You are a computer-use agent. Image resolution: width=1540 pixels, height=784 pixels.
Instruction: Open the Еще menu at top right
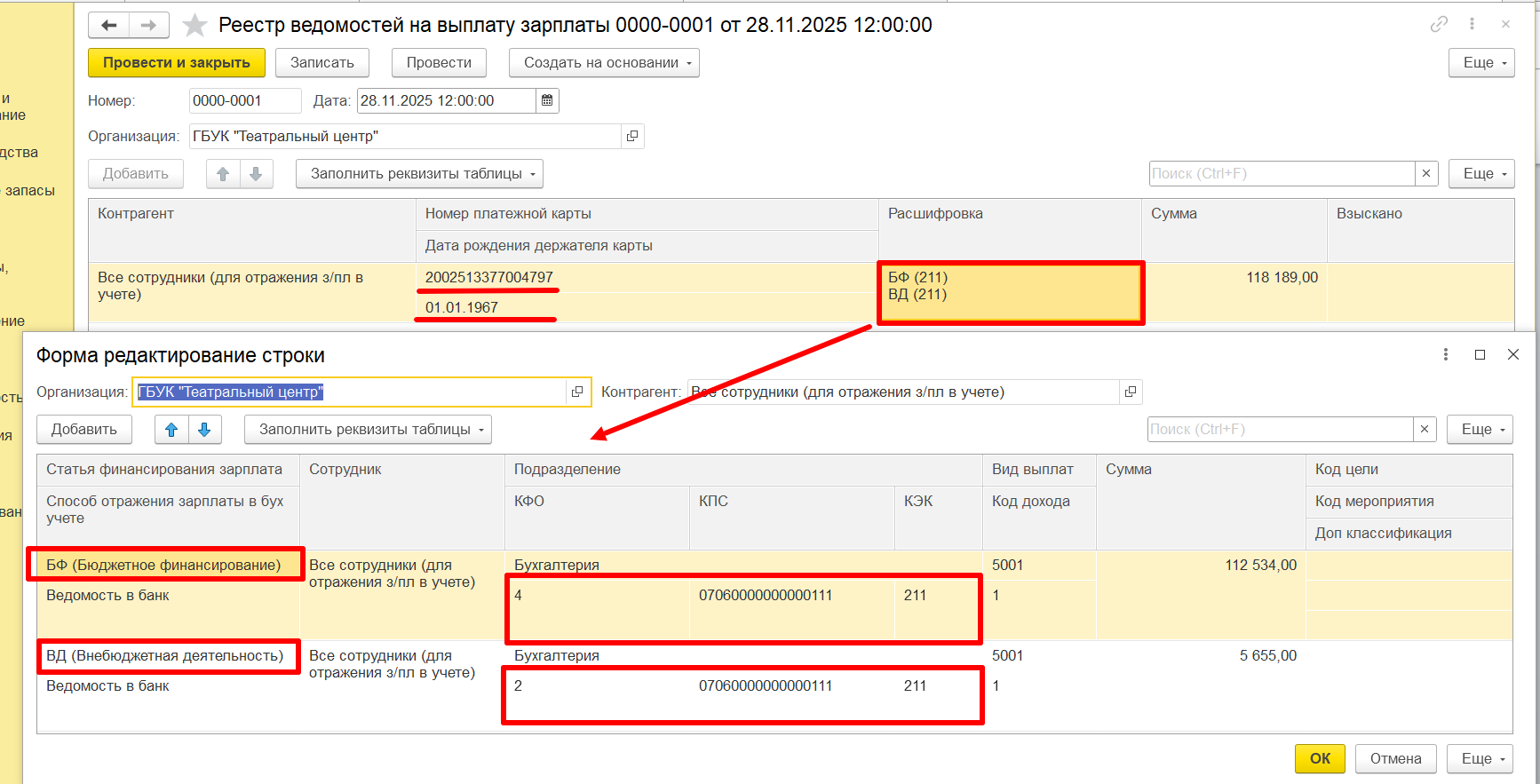pyautogui.click(x=1480, y=62)
